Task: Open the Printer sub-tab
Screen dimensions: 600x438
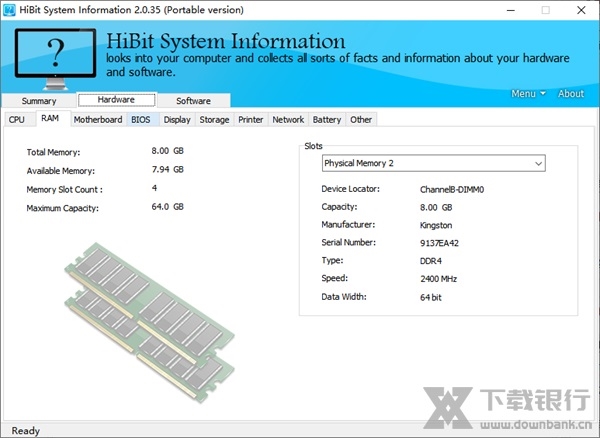Action: pos(251,120)
